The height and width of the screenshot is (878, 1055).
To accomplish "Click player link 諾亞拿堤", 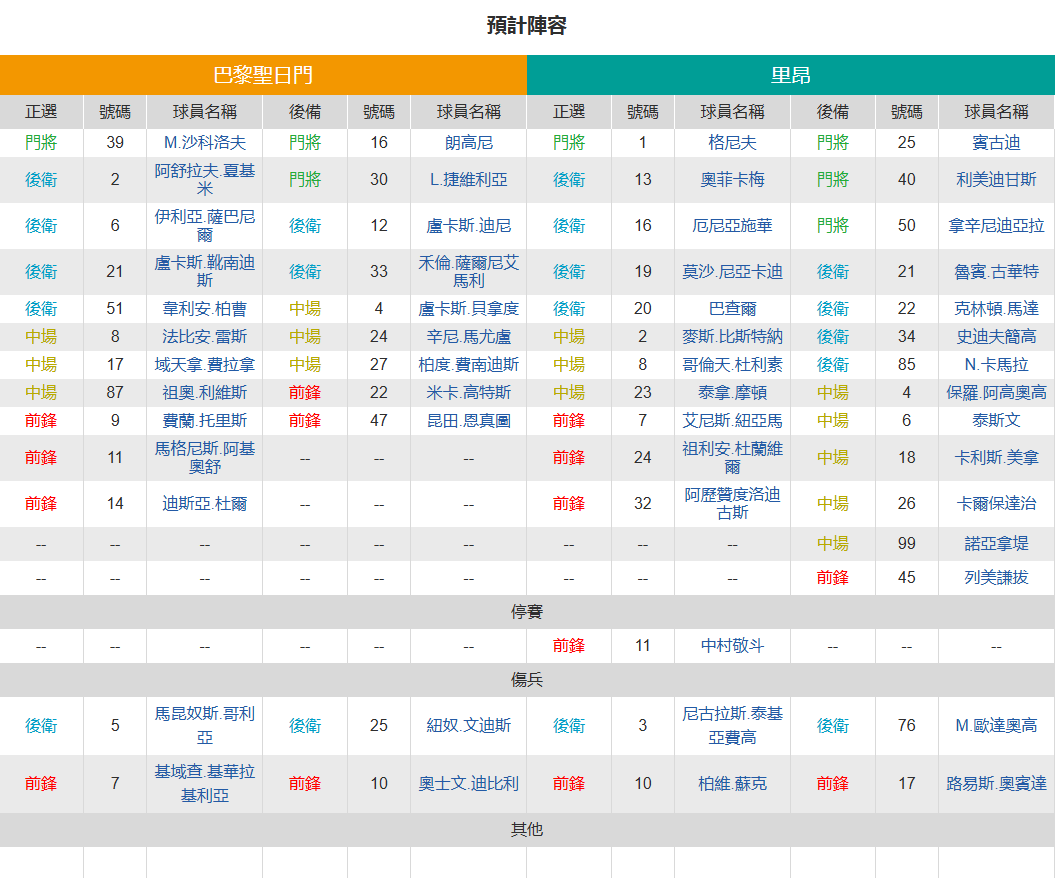I will (996, 544).
